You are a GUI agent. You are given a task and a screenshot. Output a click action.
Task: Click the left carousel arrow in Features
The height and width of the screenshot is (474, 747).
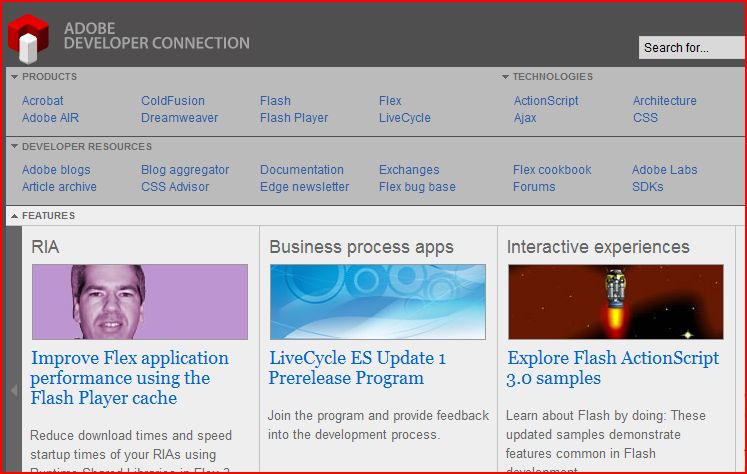(x=14, y=391)
